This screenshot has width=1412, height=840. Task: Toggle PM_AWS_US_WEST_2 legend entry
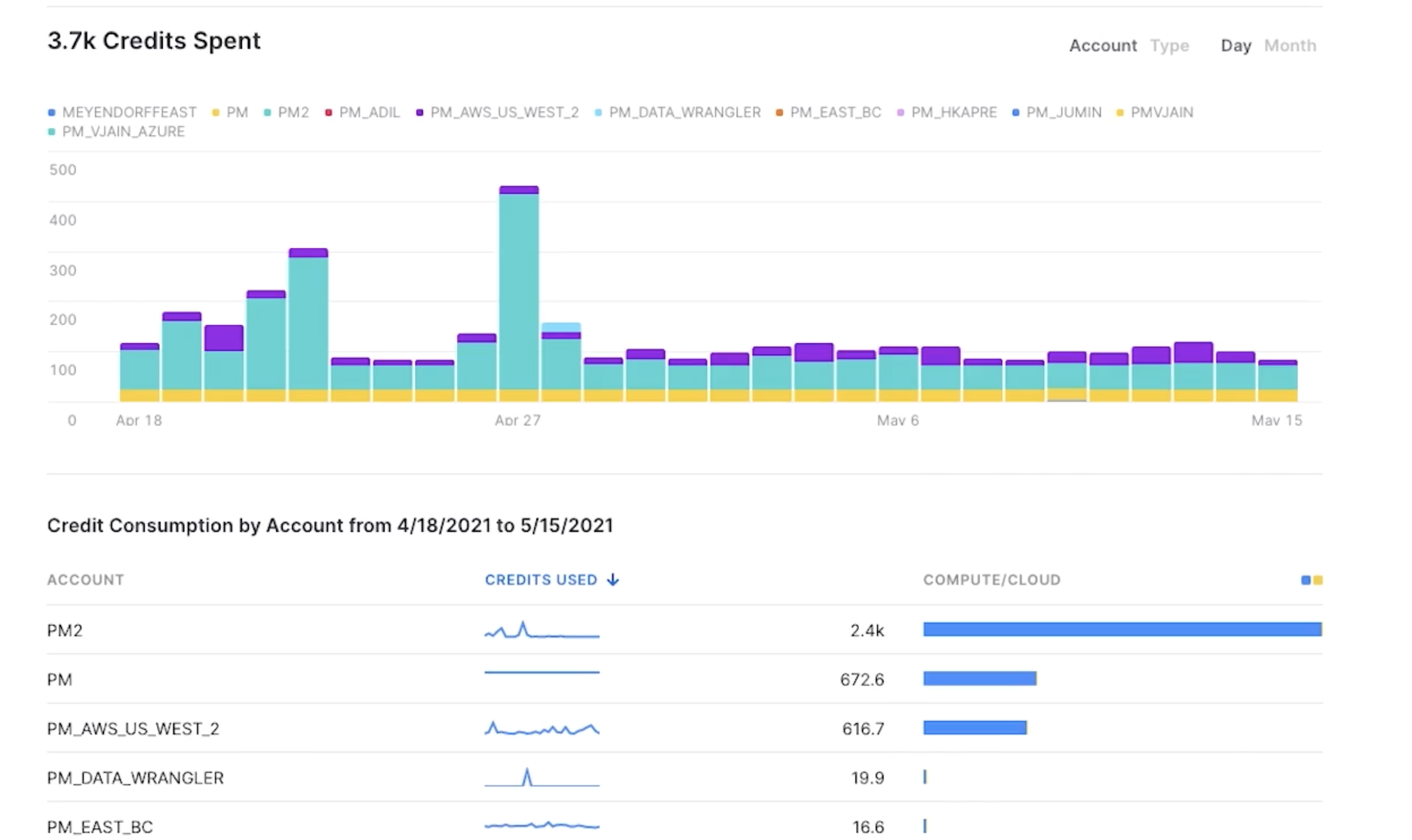point(497,112)
